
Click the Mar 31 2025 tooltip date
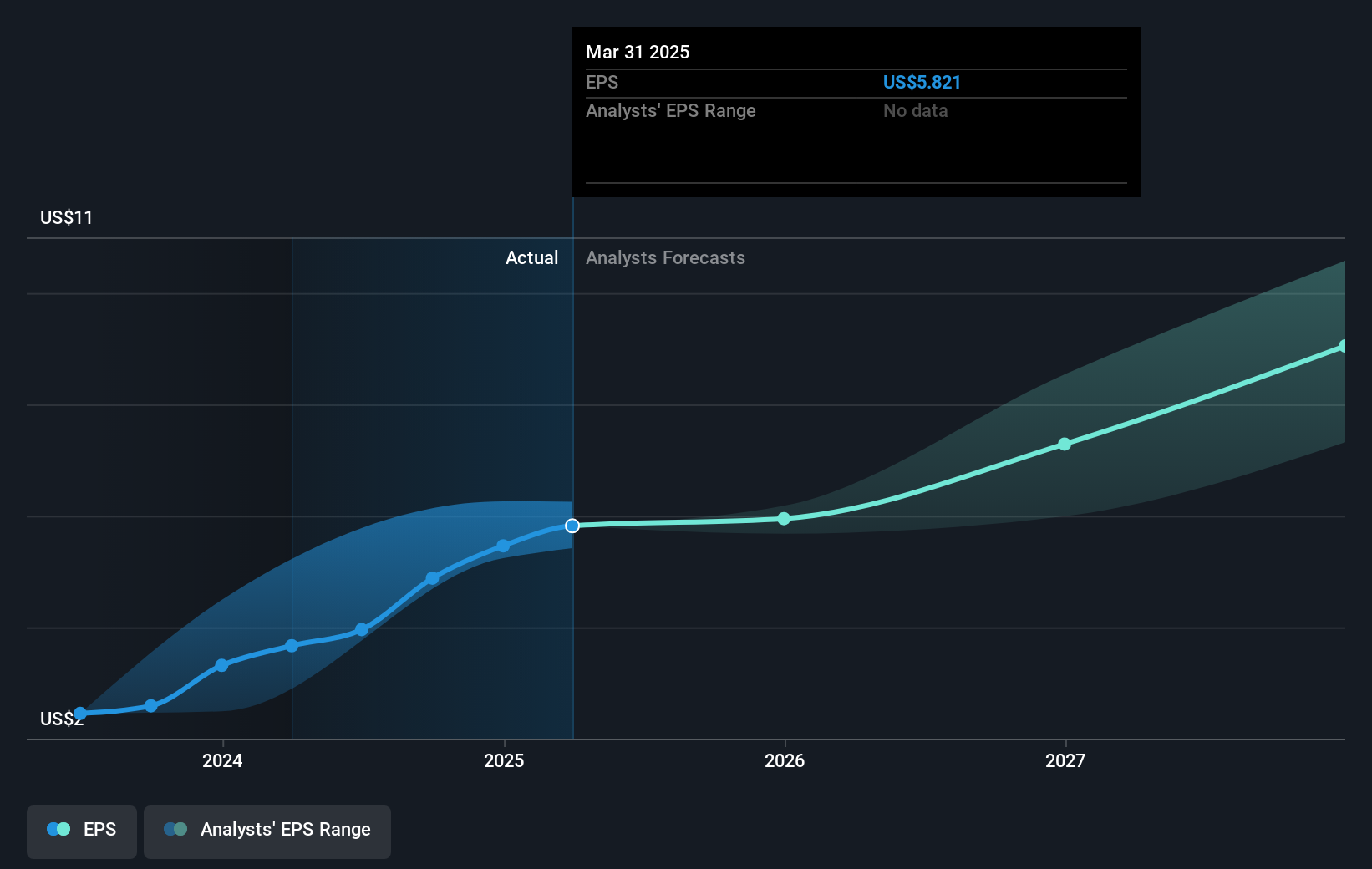(638, 52)
